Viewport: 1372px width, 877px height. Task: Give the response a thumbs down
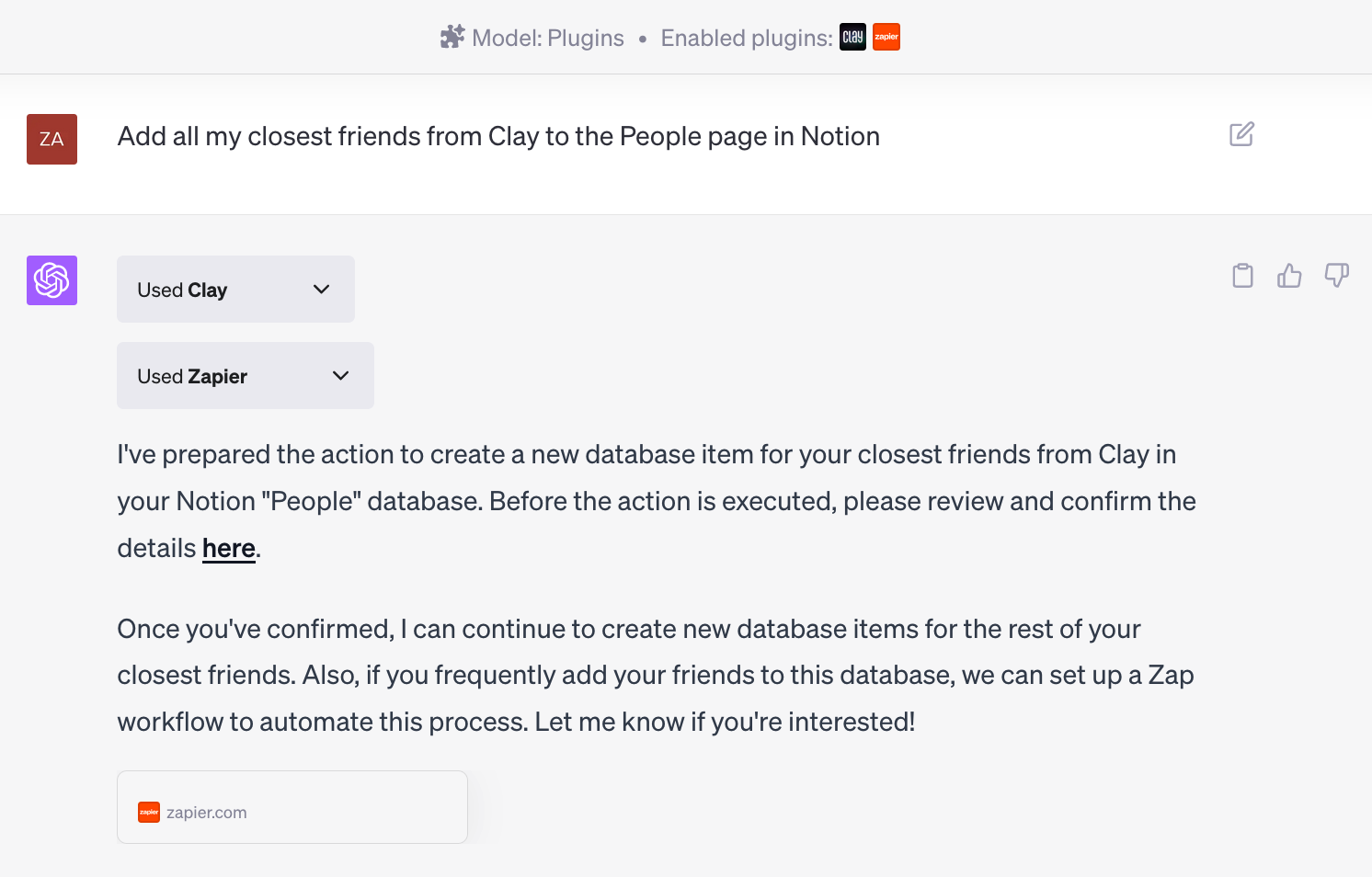click(x=1336, y=275)
